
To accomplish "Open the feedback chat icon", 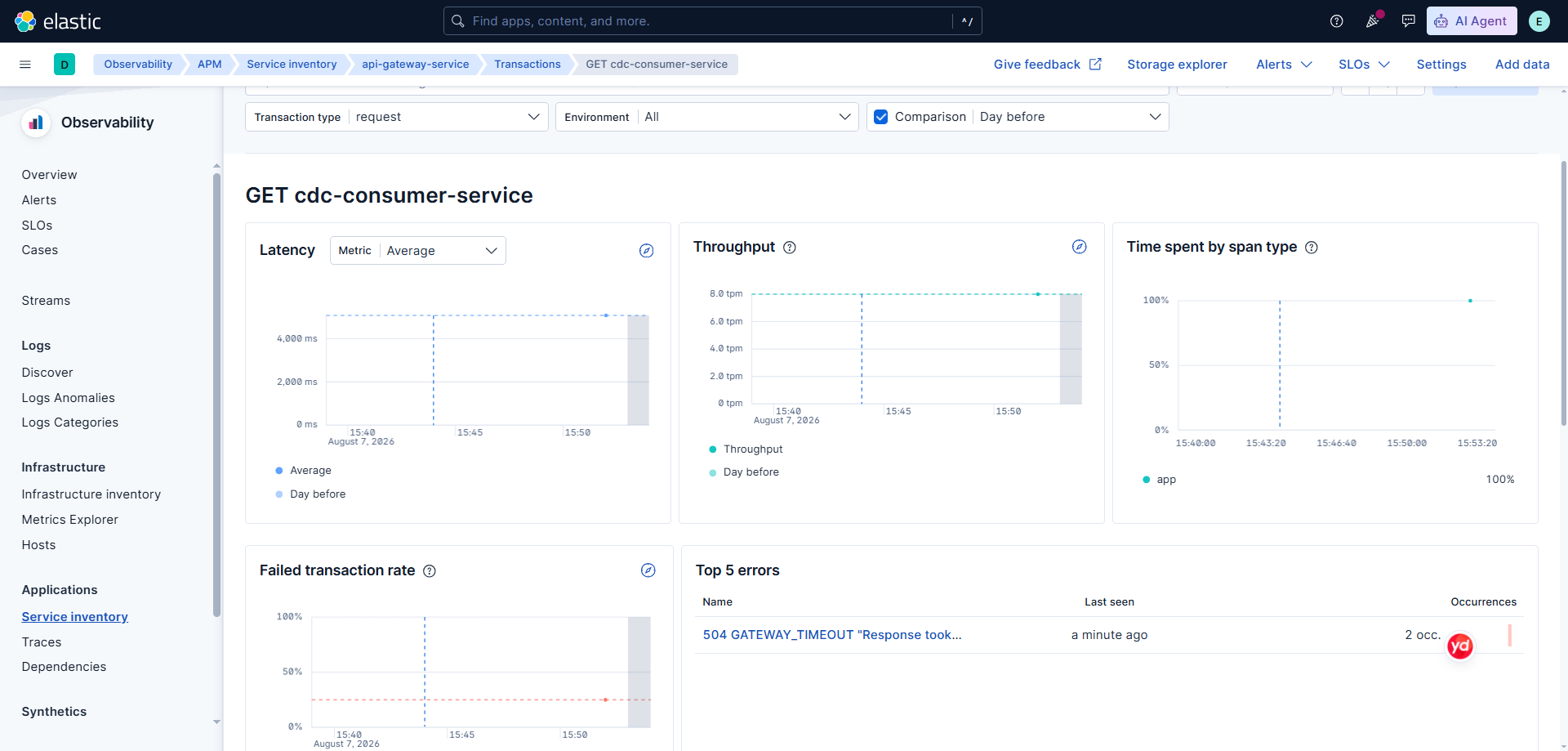I will pos(1409,21).
